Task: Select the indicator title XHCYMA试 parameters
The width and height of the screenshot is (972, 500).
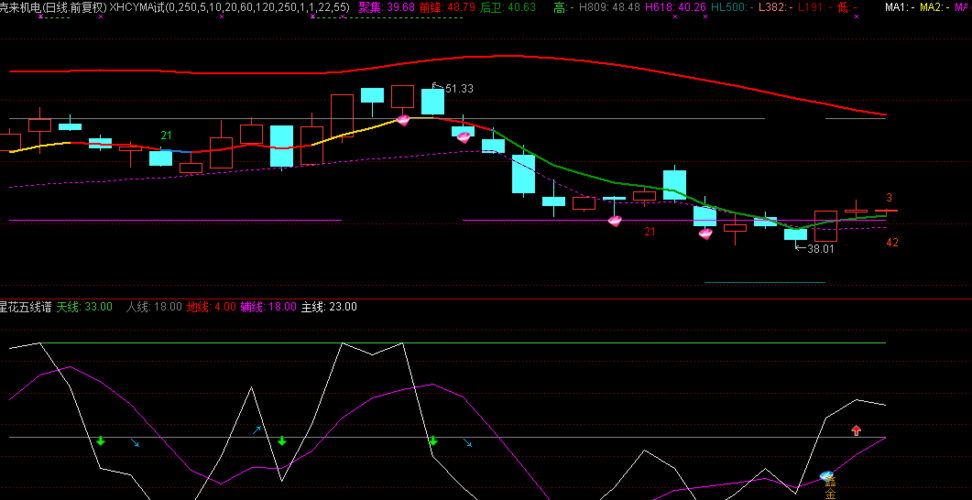Action: 229,7
